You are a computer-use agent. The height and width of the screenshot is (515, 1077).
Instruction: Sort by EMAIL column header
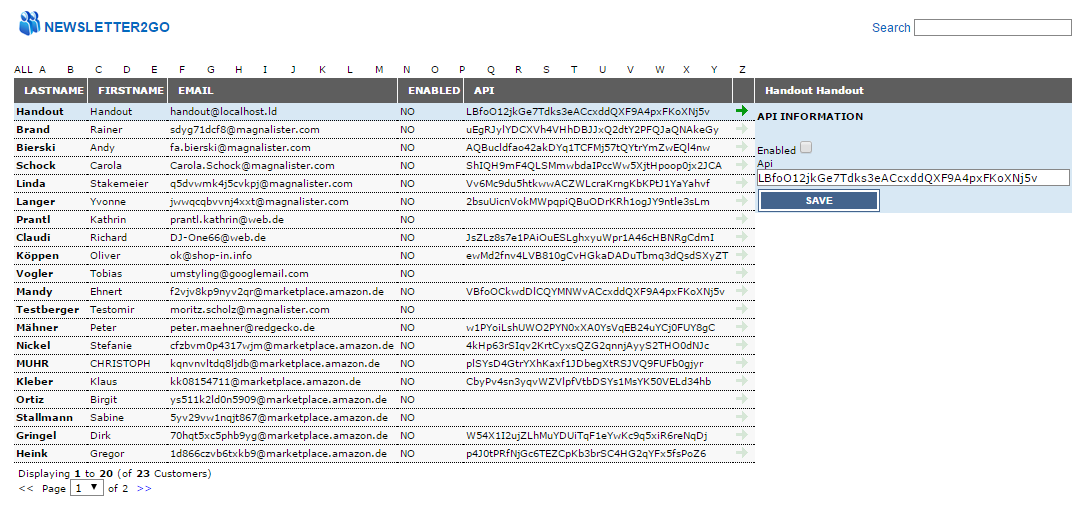pyautogui.click(x=196, y=91)
